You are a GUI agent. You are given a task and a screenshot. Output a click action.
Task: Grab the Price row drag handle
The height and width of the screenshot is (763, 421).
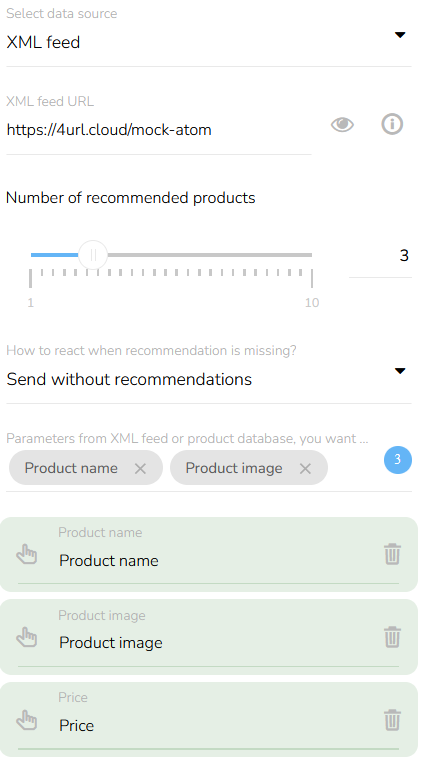point(27,720)
